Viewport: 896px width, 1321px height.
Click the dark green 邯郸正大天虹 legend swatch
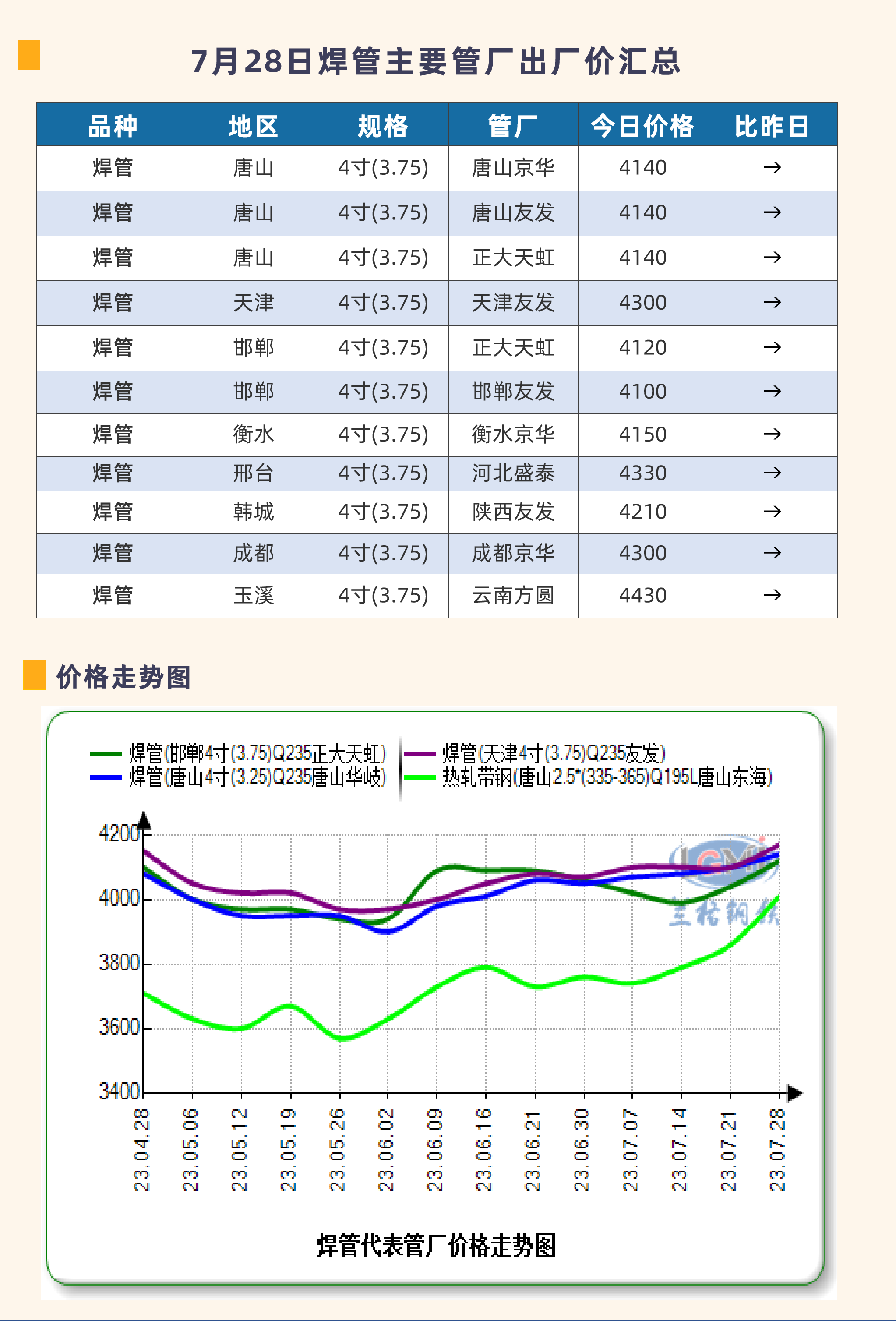106,754
